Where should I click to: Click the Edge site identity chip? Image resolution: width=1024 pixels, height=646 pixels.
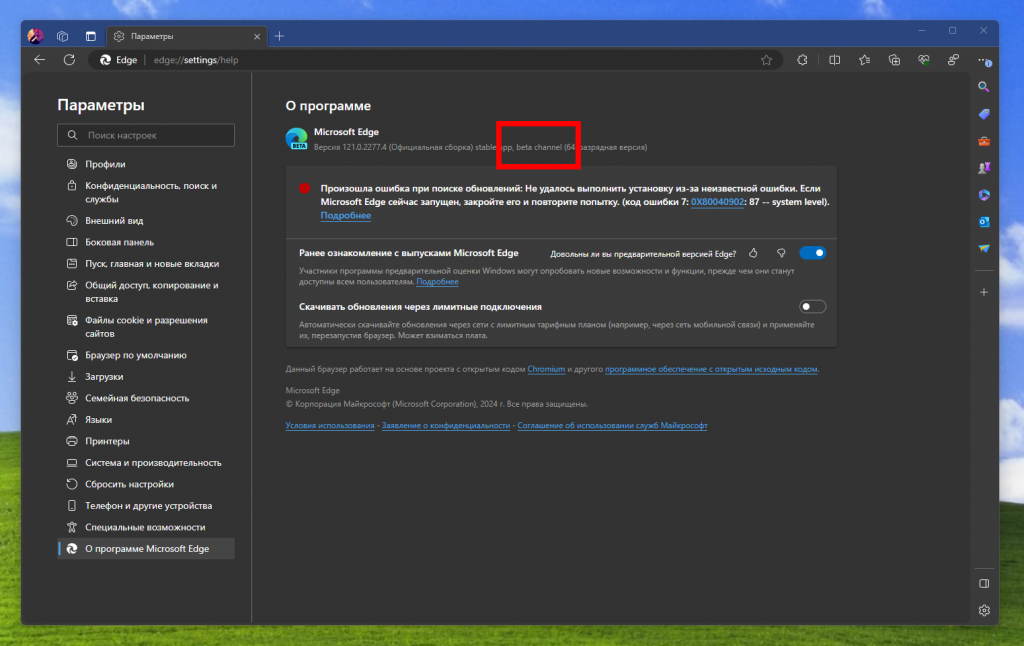tap(119, 60)
